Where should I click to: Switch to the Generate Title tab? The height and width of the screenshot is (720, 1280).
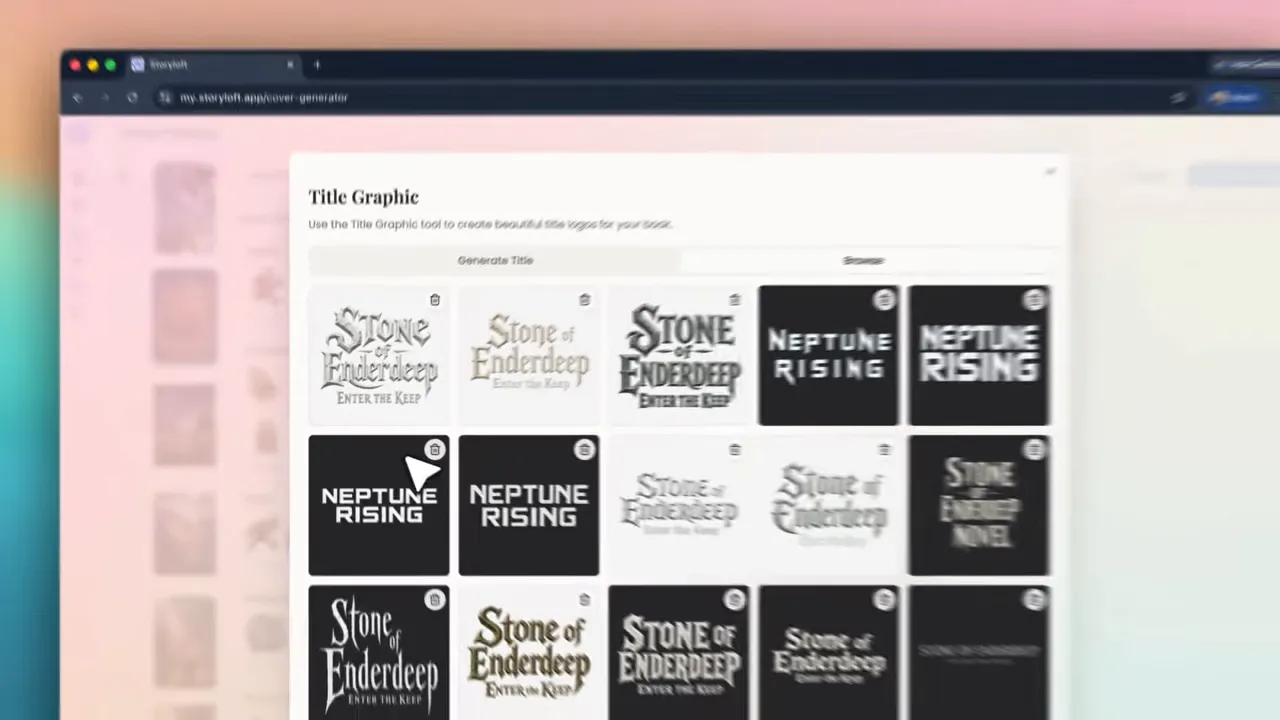click(495, 260)
